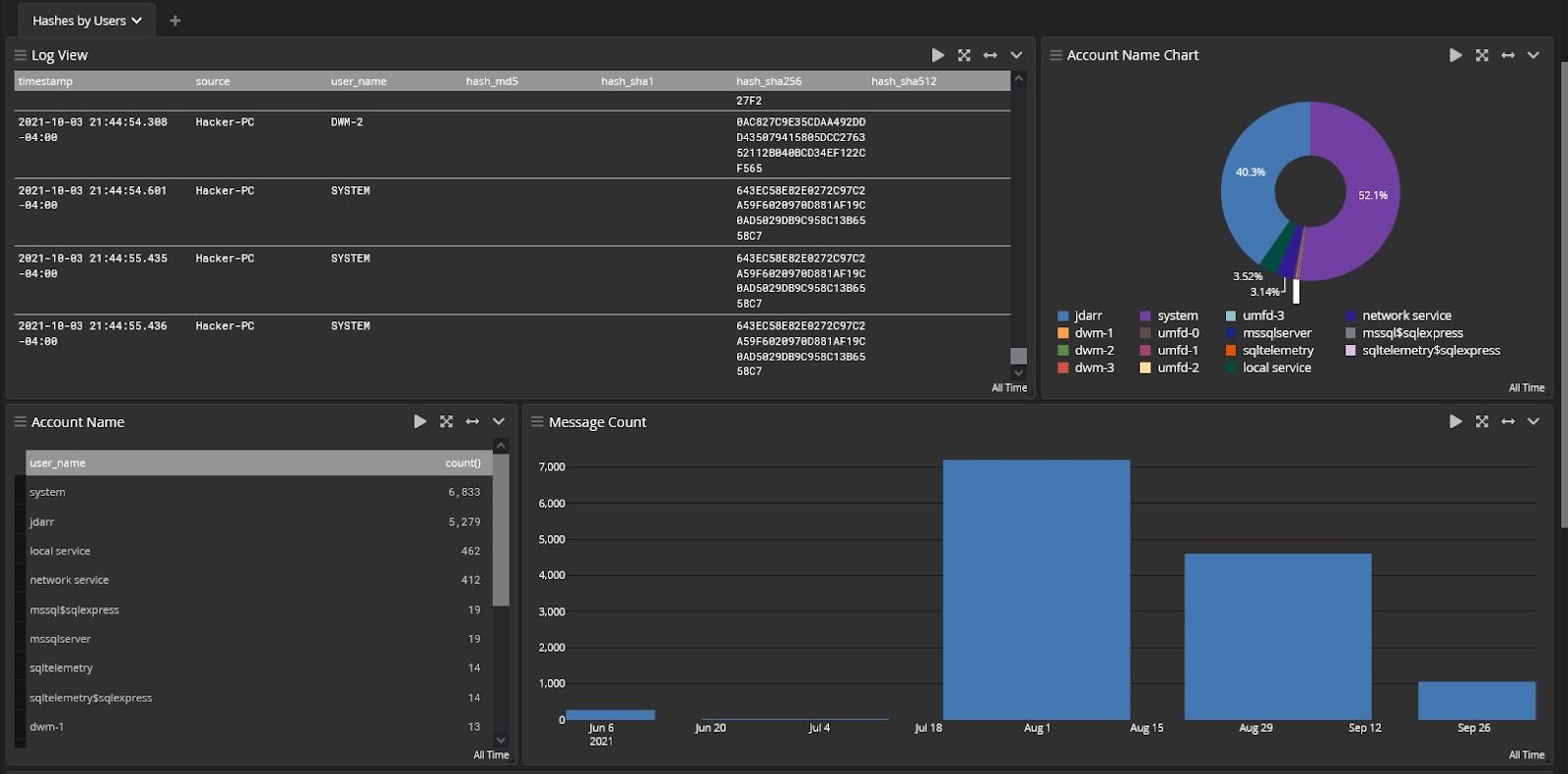This screenshot has width=1568, height=774.
Task: Click the Sep 26 bar in Message Count
Action: click(x=1476, y=701)
